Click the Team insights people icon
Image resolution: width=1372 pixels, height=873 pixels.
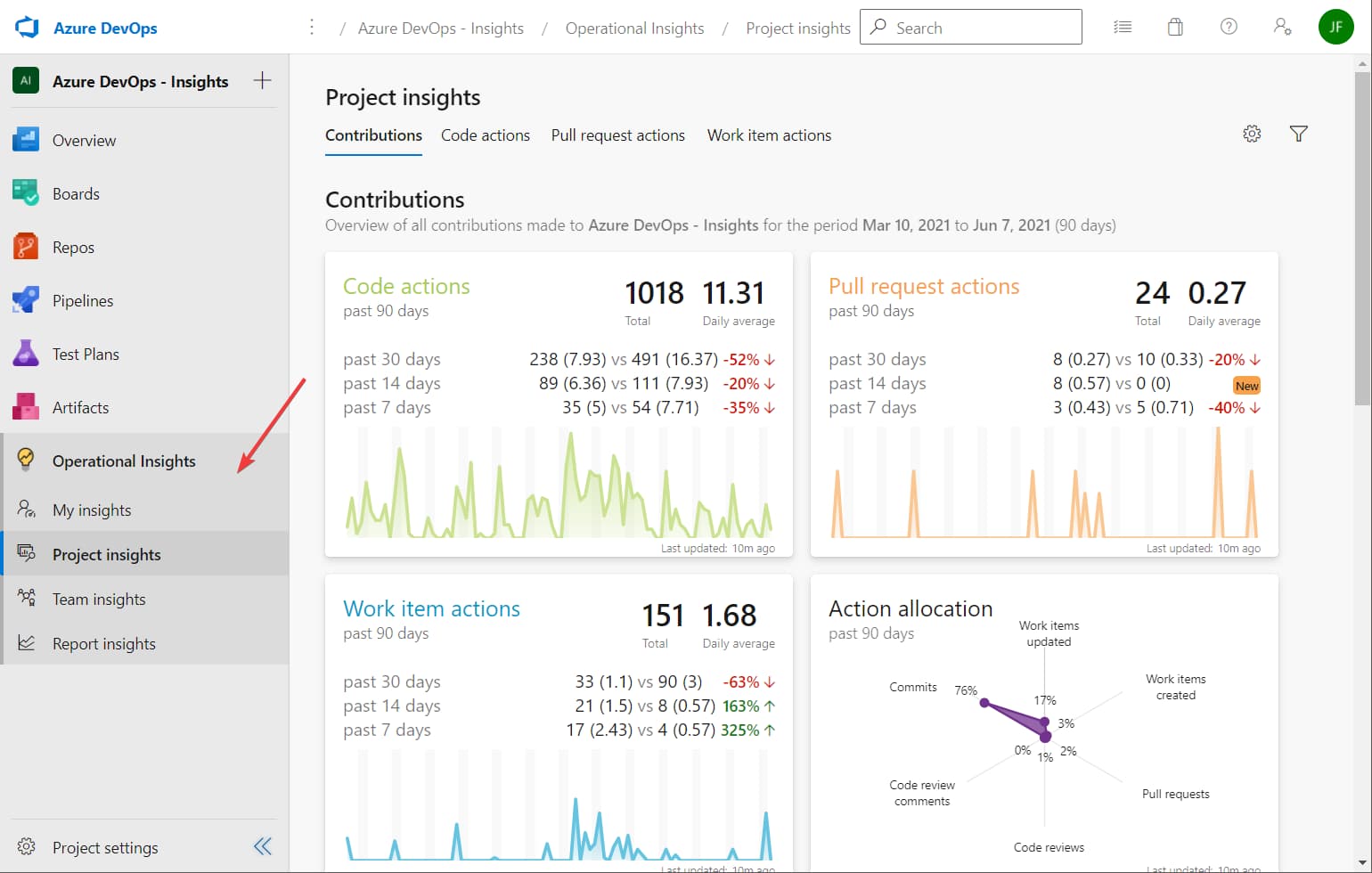pyautogui.click(x=27, y=598)
